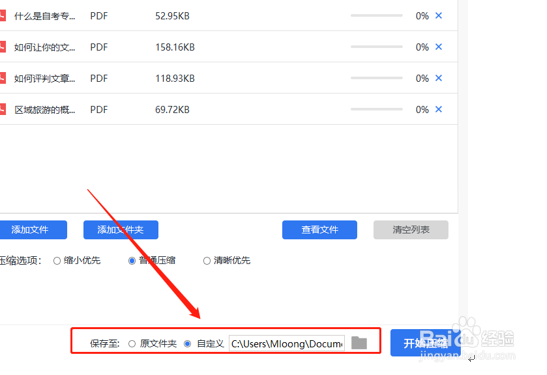
Task: Start compression with the 开始压缩 button
Action: tap(425, 343)
